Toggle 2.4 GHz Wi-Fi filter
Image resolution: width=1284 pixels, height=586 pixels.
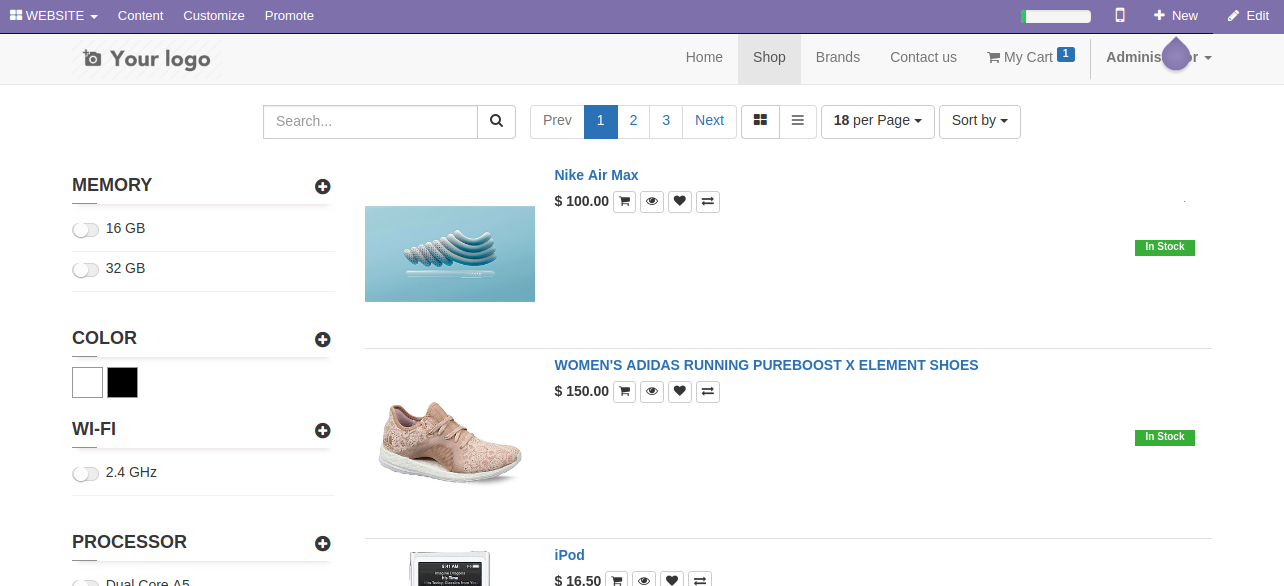click(86, 474)
